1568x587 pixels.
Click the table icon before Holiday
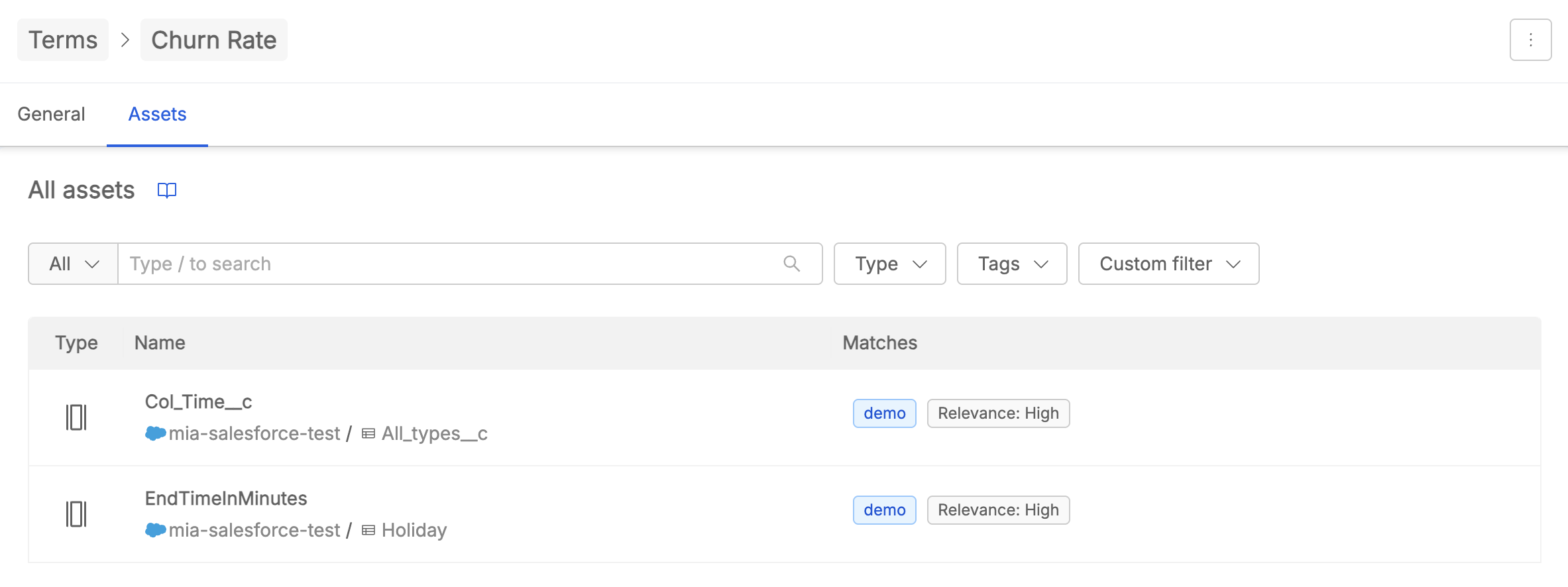(x=368, y=531)
